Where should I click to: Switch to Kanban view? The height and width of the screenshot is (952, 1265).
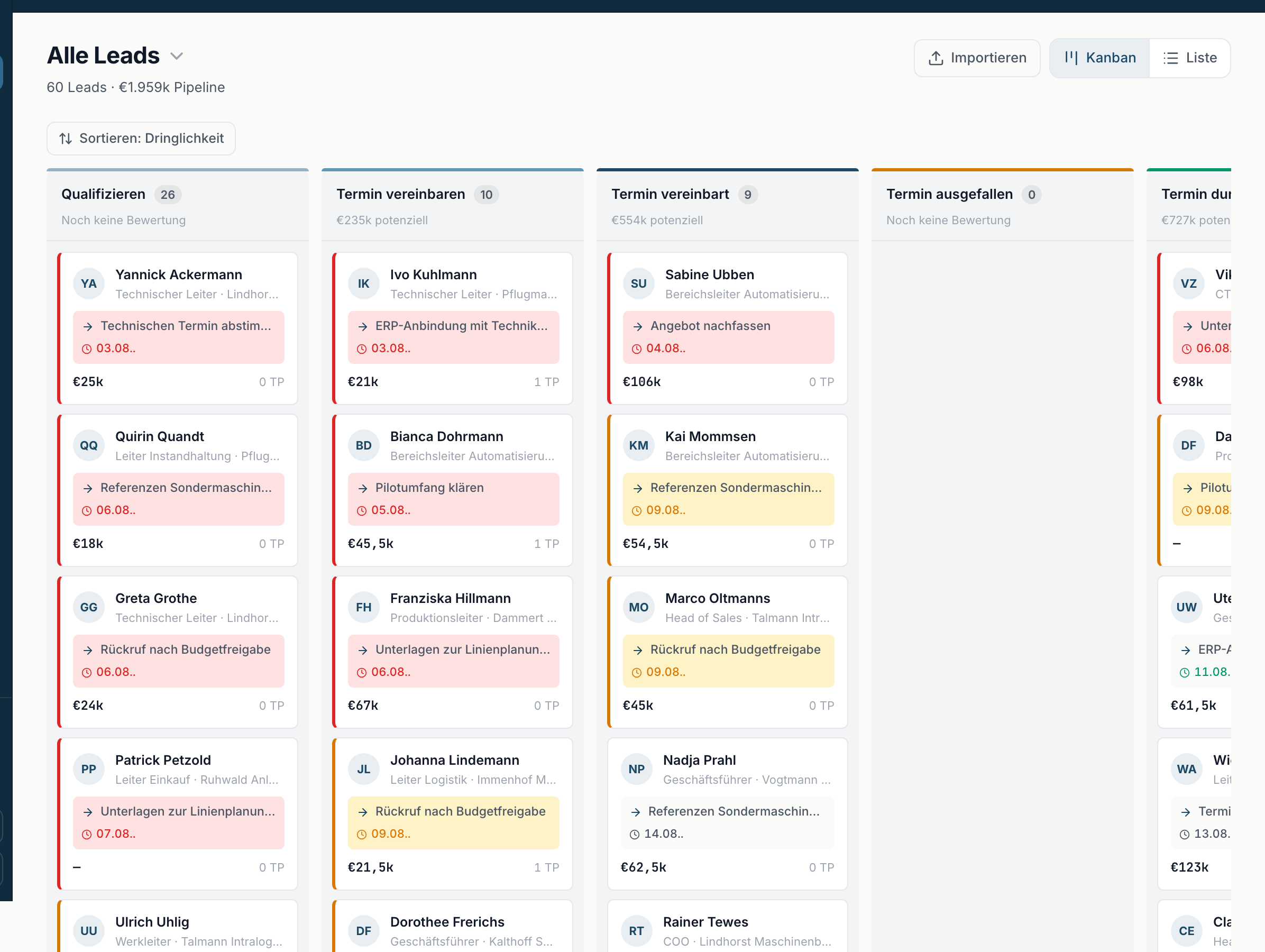point(1099,58)
